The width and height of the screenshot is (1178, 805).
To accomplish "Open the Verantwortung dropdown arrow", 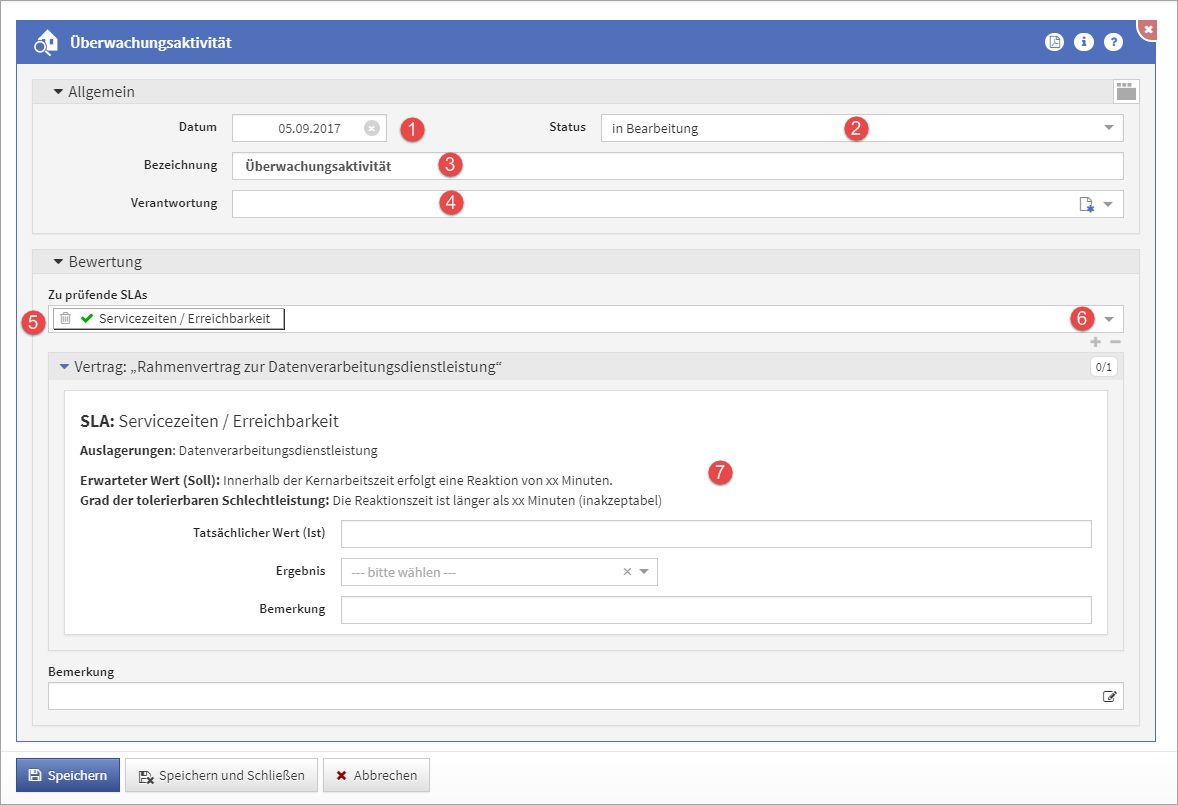I will 1108,204.
